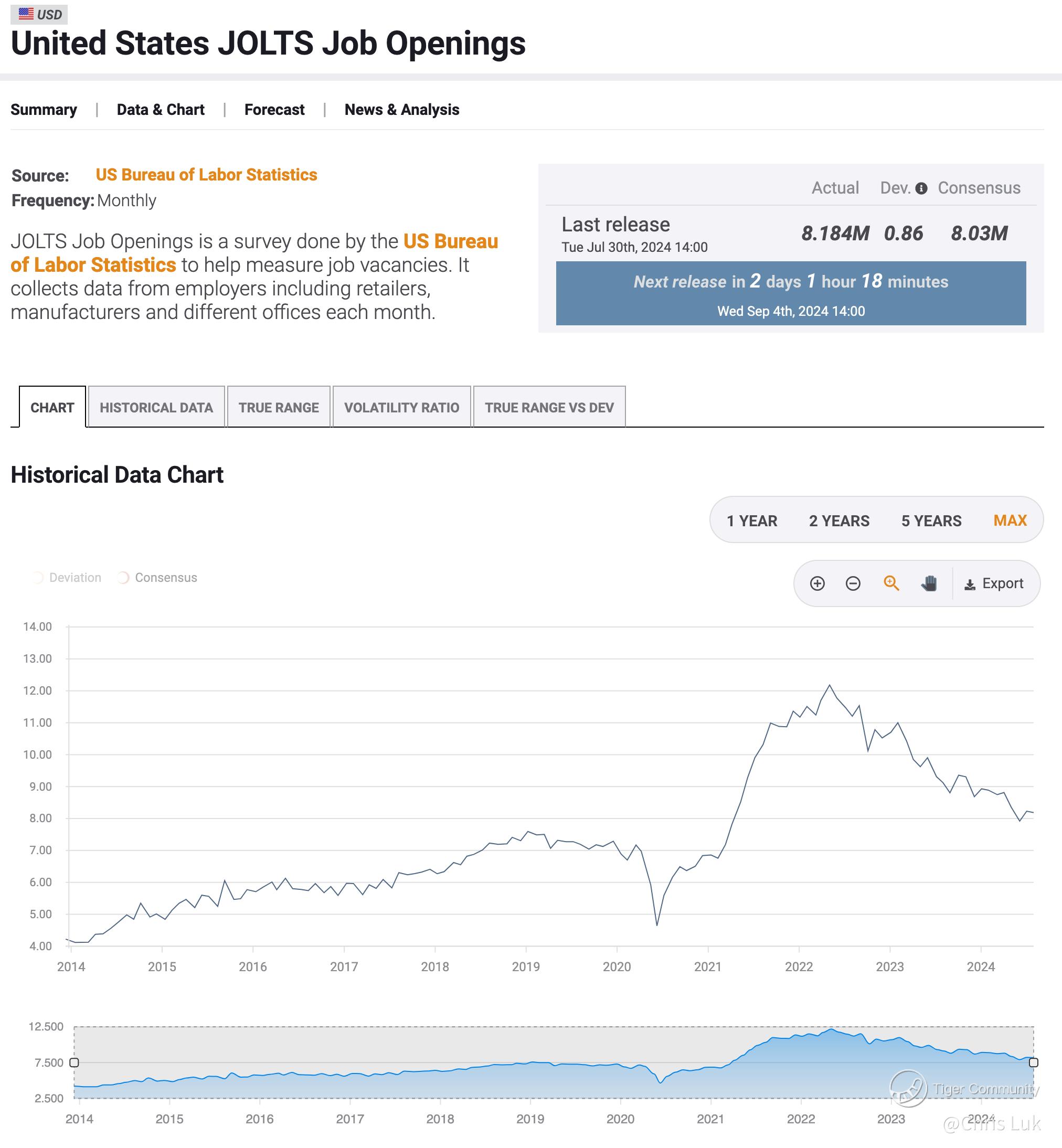Click the right range navigator handle
Viewport: 1062px width, 1148px height.
(x=1033, y=1062)
